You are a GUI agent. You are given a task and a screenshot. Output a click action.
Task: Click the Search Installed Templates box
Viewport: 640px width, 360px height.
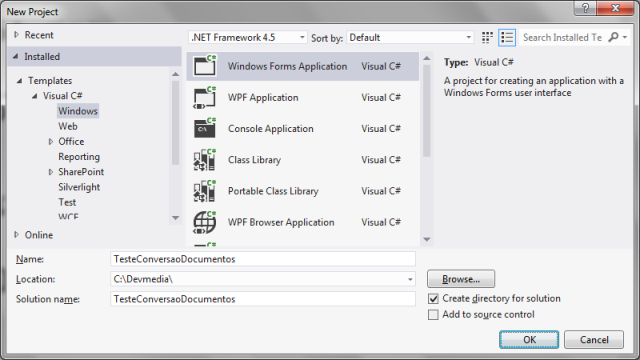tap(563, 38)
